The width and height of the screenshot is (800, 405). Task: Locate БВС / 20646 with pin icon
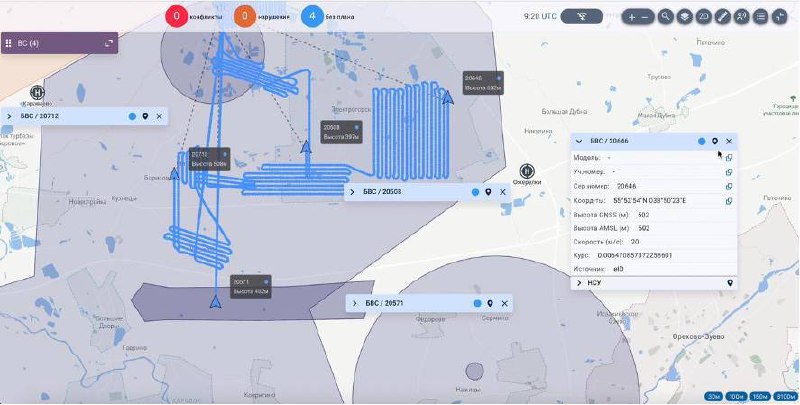(715, 141)
